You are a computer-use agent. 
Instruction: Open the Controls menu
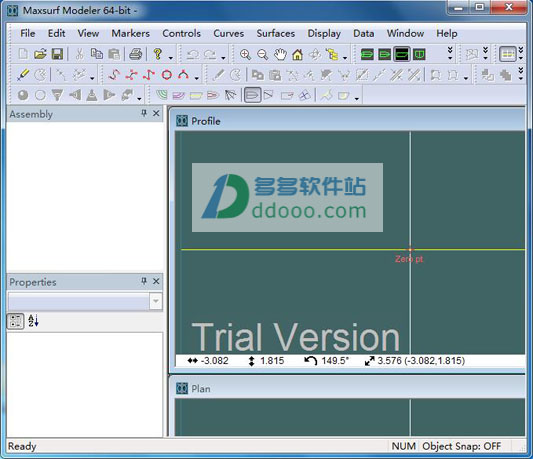click(x=182, y=33)
